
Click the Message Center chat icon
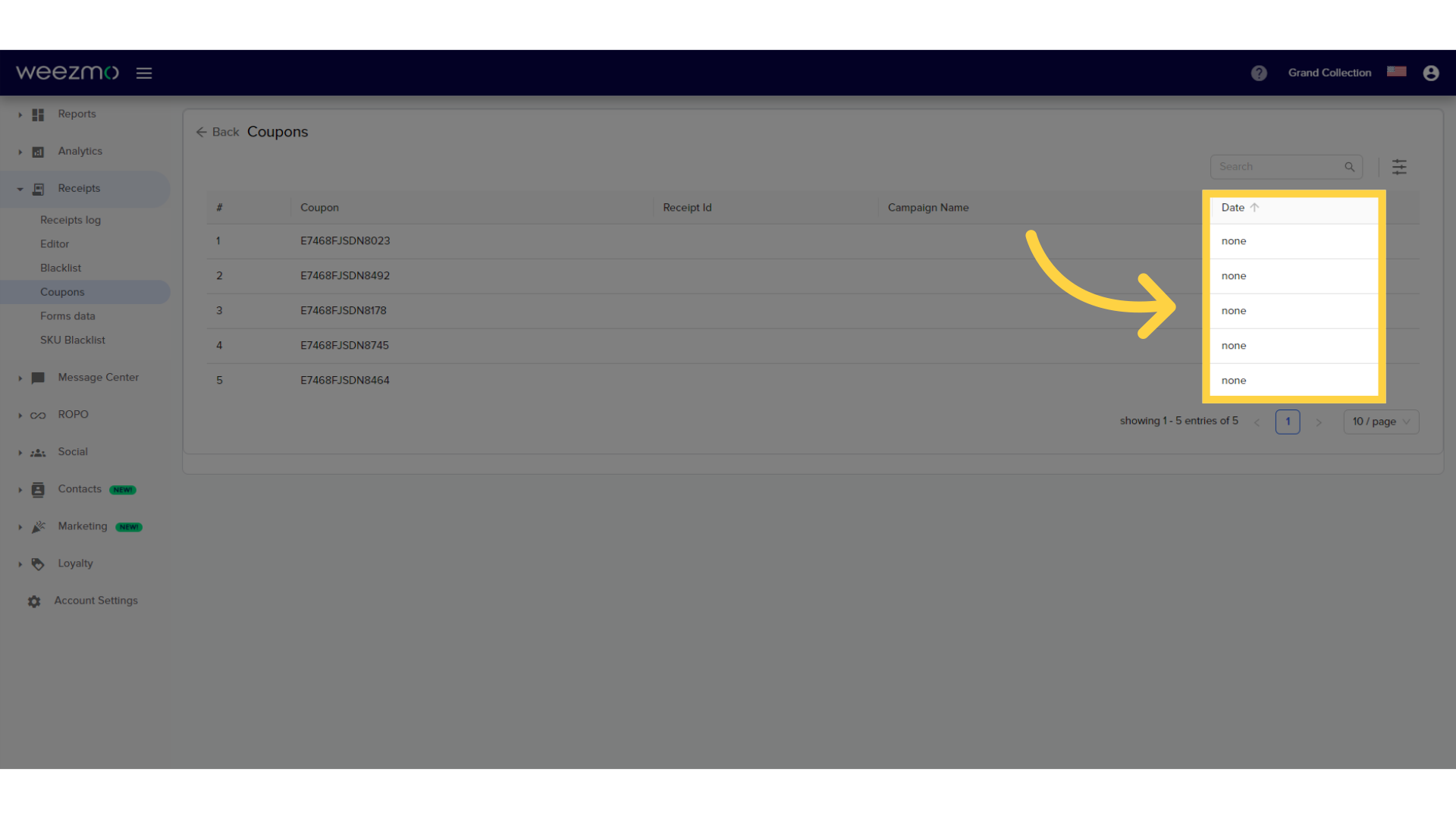point(38,378)
